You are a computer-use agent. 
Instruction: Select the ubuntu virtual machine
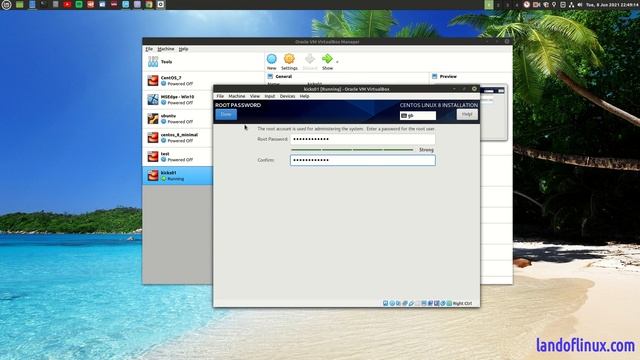(x=178, y=118)
